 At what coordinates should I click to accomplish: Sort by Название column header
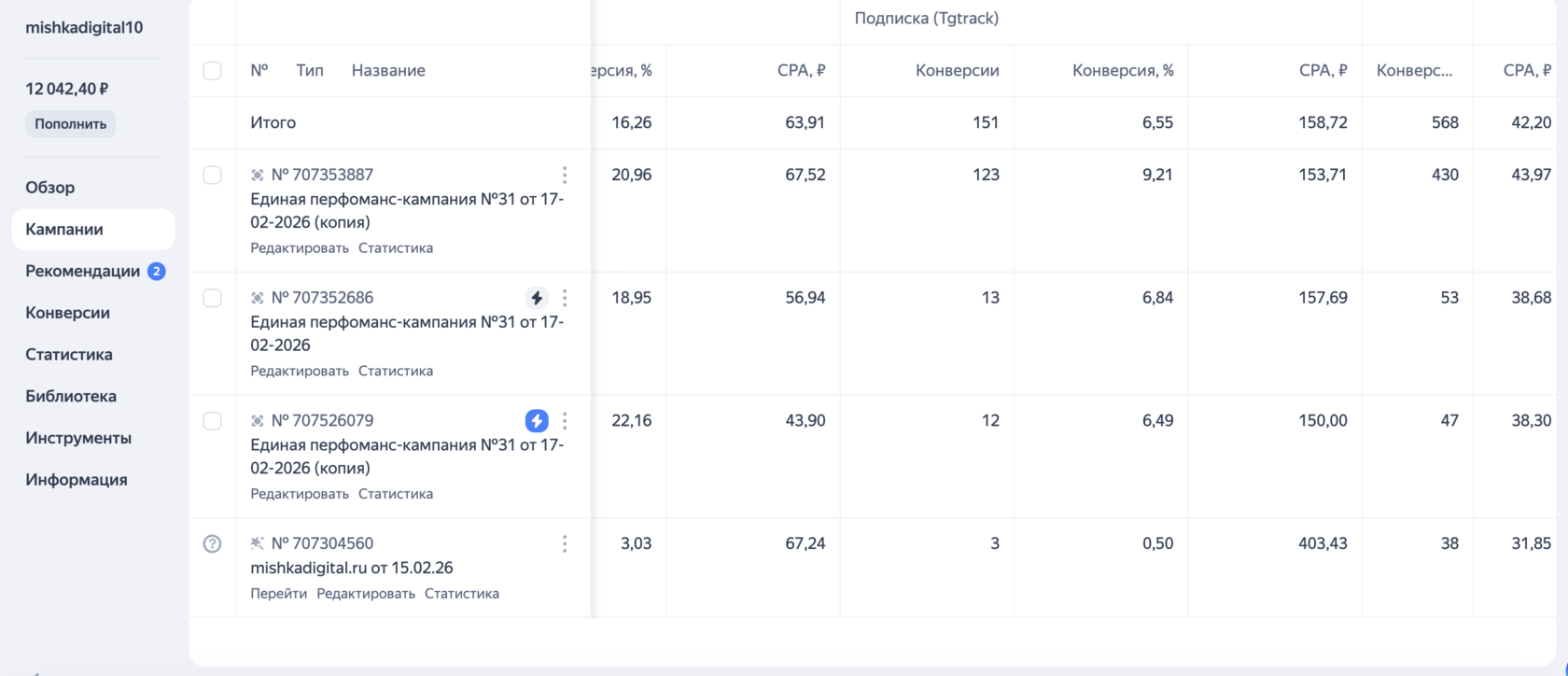tap(388, 71)
